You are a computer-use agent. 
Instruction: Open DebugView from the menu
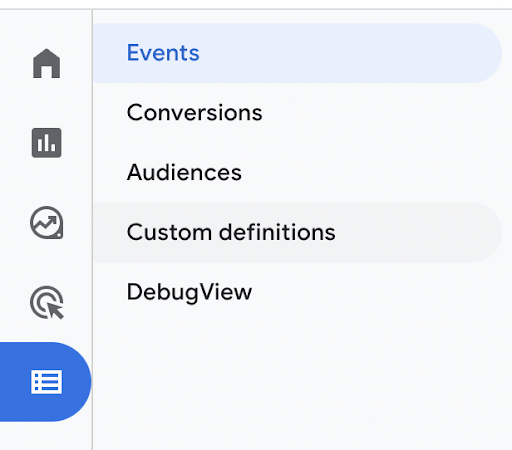click(x=297, y=292)
